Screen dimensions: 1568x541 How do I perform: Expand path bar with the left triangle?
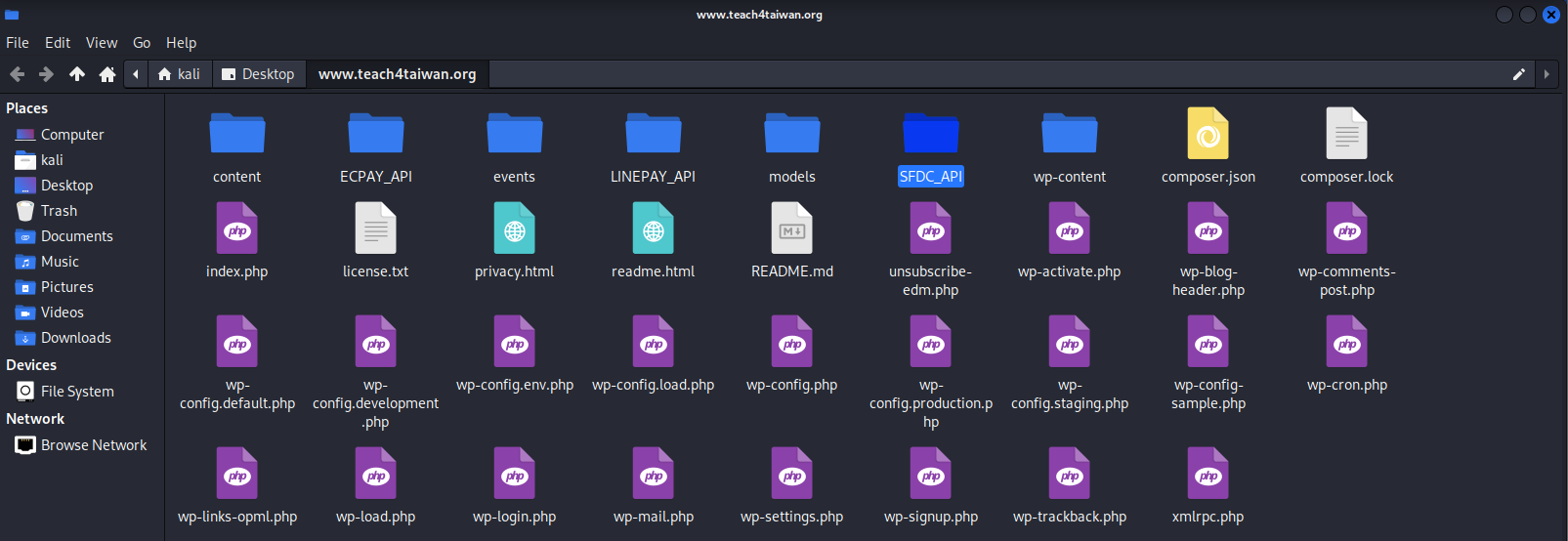[x=136, y=74]
